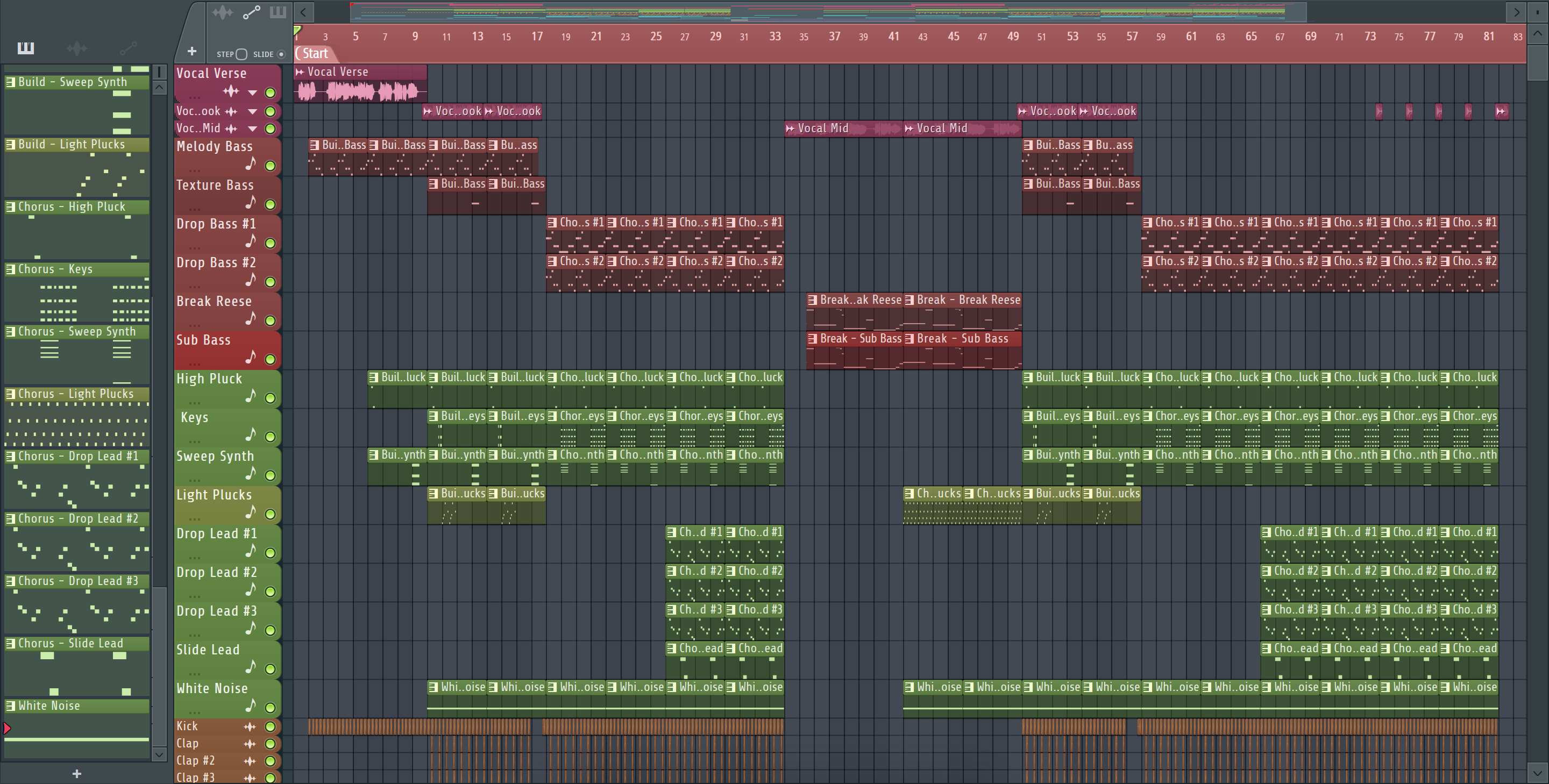
Task: Open Voc..ook track dropdown arrow
Action: 253,111
